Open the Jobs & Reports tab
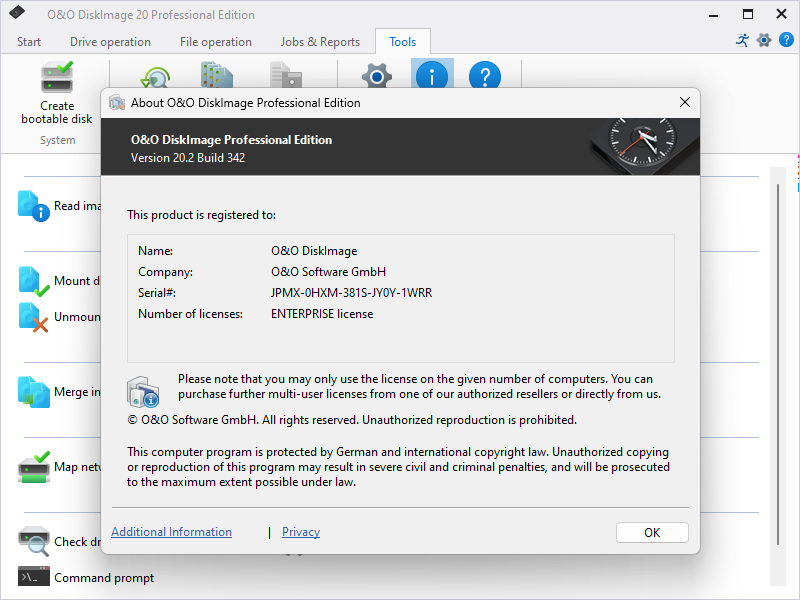Image resolution: width=800 pixels, height=600 pixels. 320,42
